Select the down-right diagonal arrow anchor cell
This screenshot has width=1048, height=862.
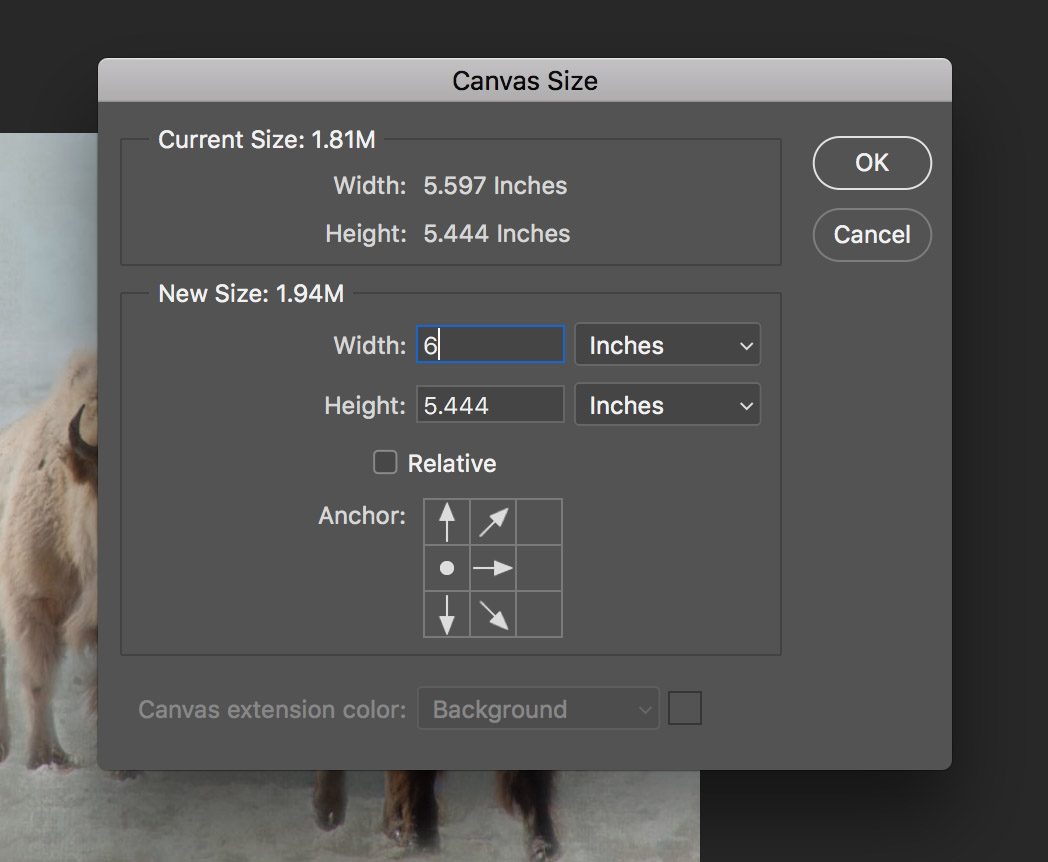tap(493, 613)
